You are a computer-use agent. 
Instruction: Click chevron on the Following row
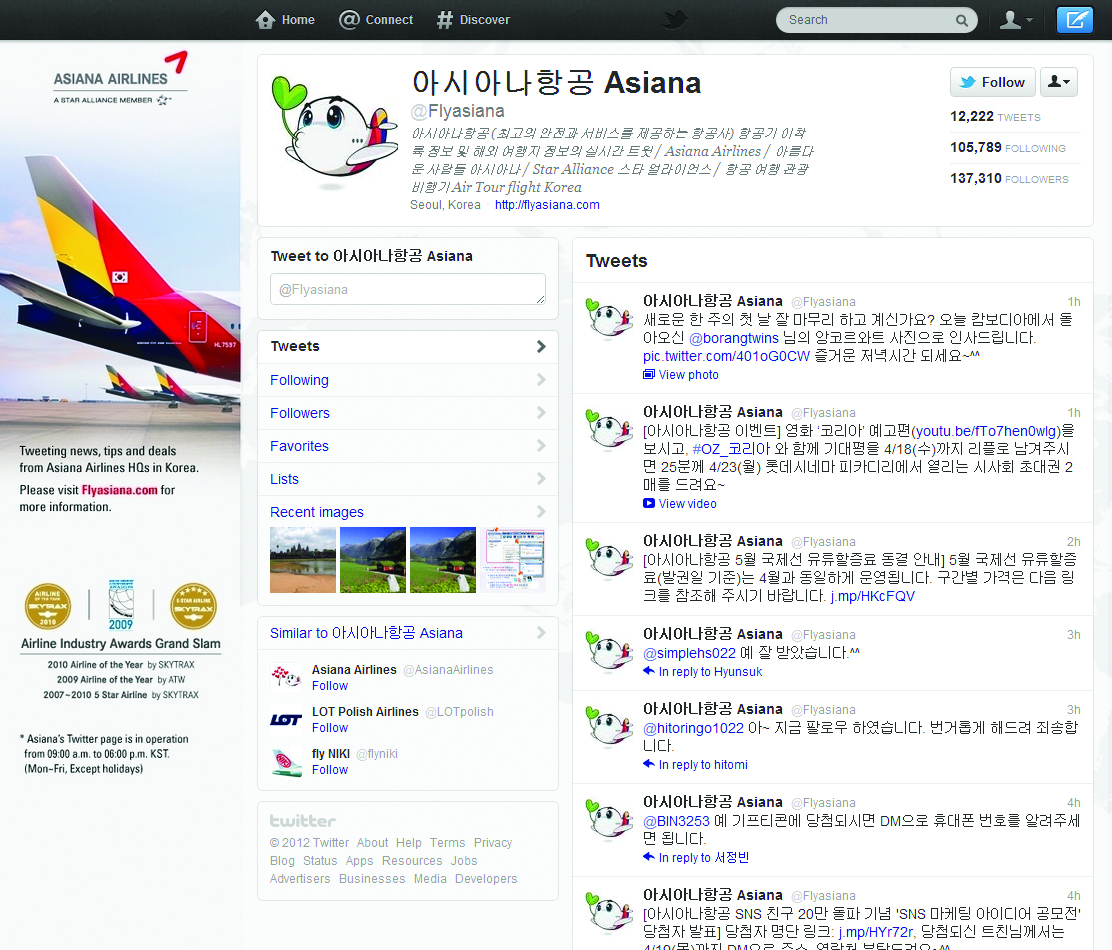point(541,380)
